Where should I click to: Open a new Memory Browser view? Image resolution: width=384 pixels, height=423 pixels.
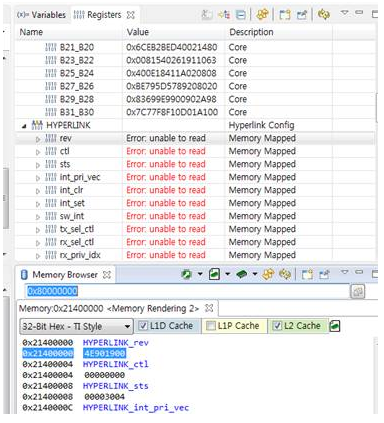coord(307,274)
